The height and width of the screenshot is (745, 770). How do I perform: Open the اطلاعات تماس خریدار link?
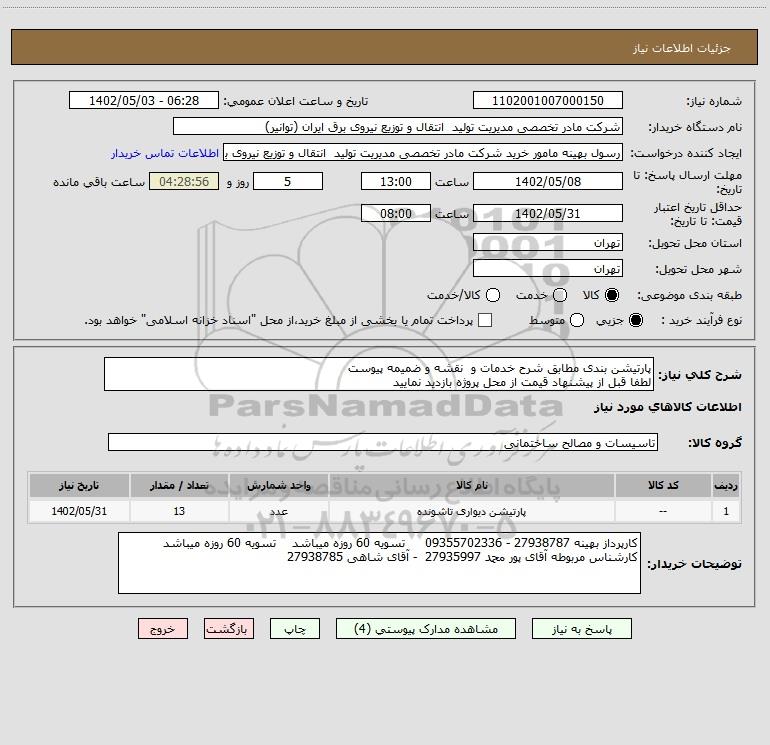165,153
